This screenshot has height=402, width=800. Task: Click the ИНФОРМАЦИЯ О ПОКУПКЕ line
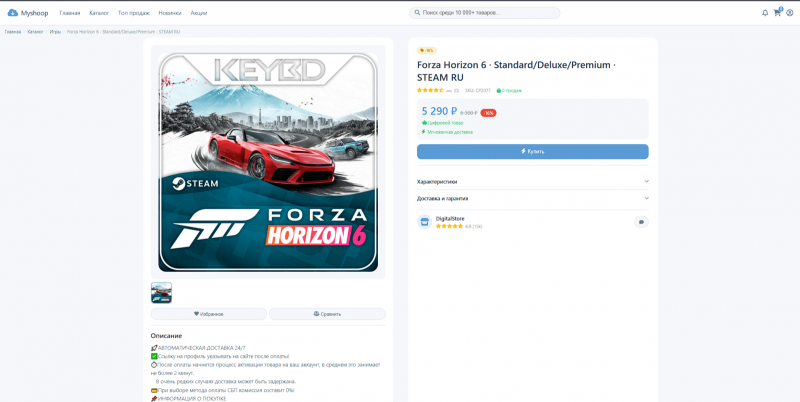tap(188, 398)
